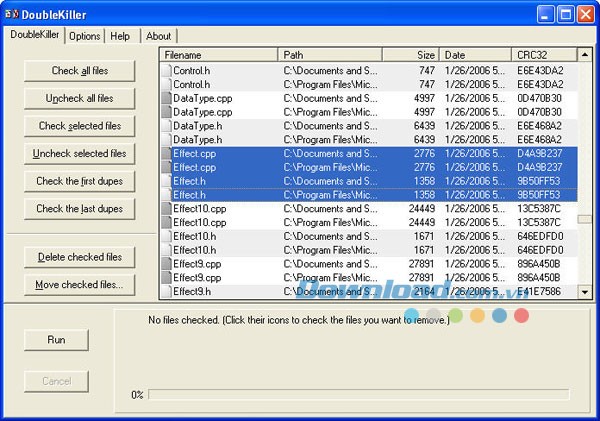This screenshot has width=600, height=421.
Task: Sort list by the Size column header
Action: pos(410,55)
